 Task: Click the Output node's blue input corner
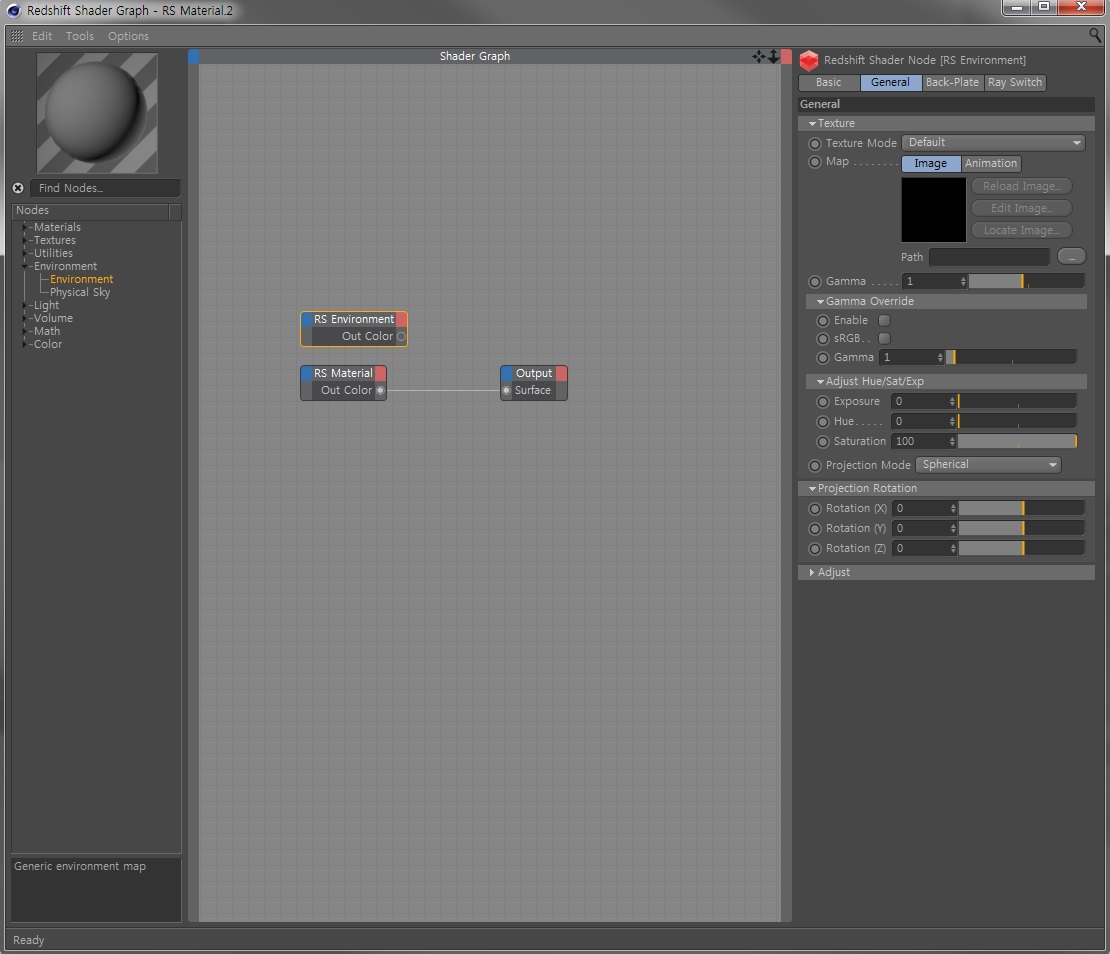507,373
